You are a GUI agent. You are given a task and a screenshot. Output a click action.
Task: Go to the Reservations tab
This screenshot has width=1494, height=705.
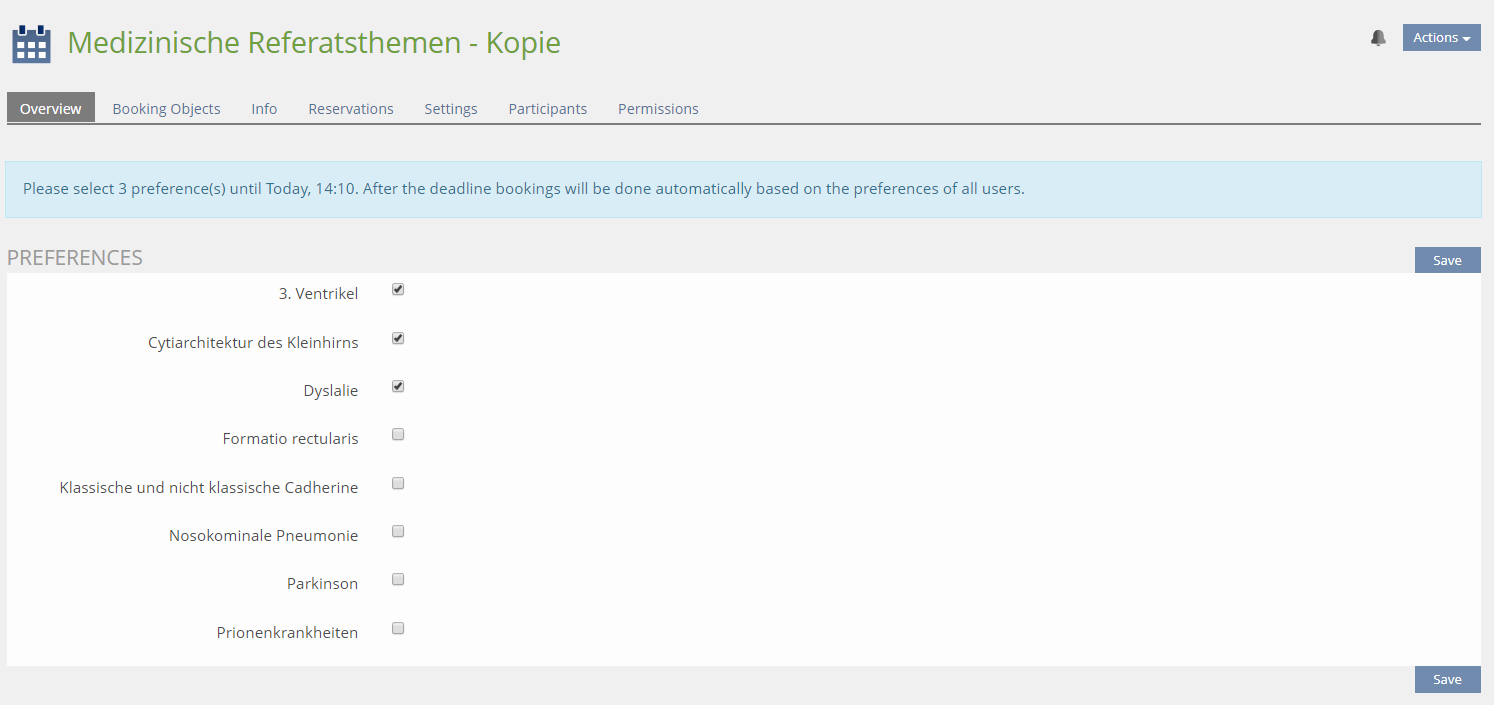coord(350,109)
